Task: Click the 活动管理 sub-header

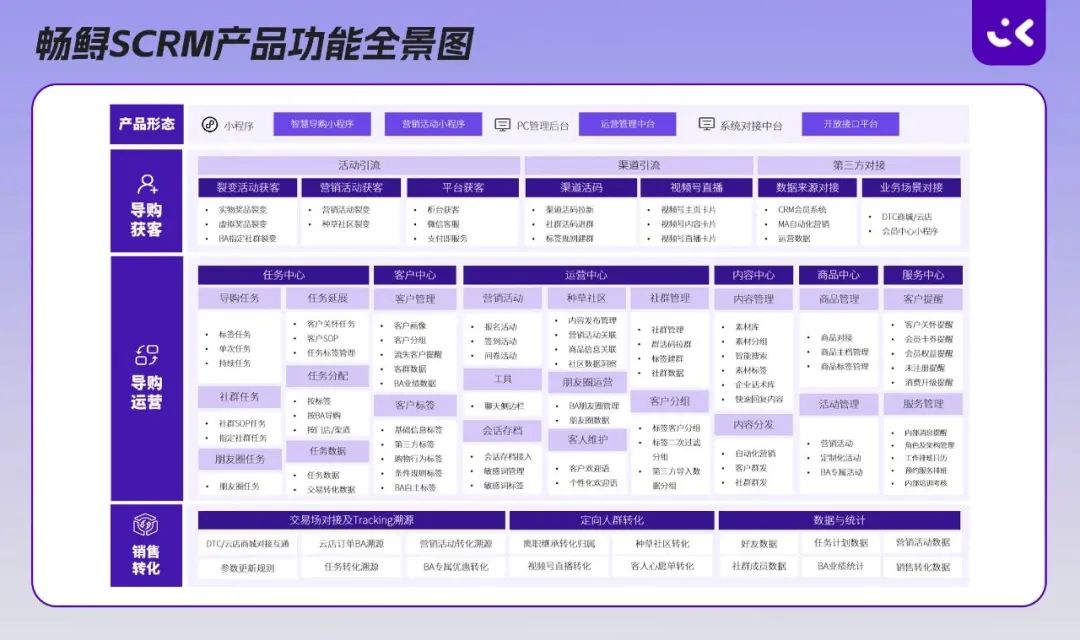Action: [838, 404]
